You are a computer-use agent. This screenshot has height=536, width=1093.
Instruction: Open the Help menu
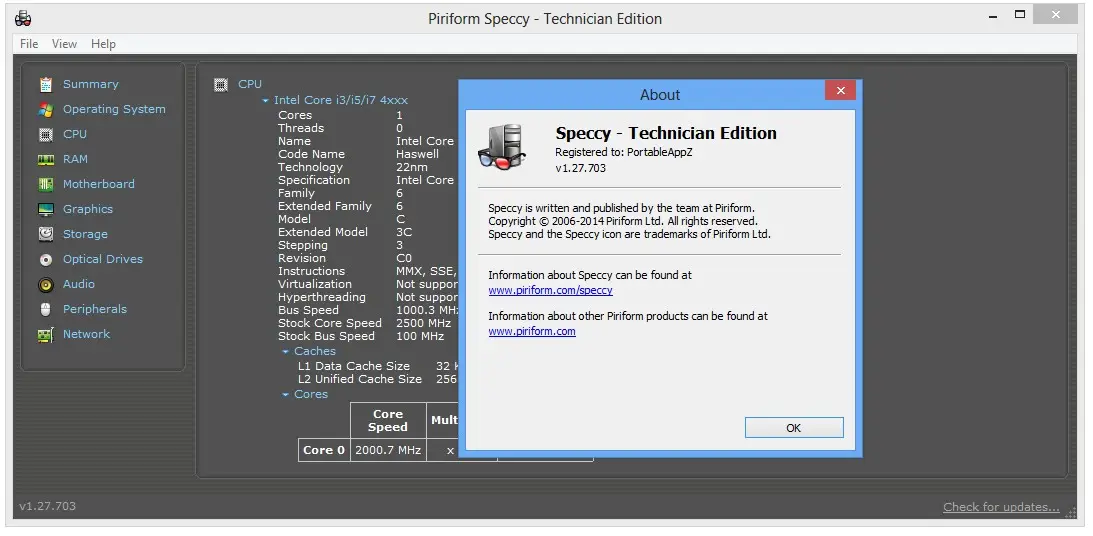click(x=103, y=44)
